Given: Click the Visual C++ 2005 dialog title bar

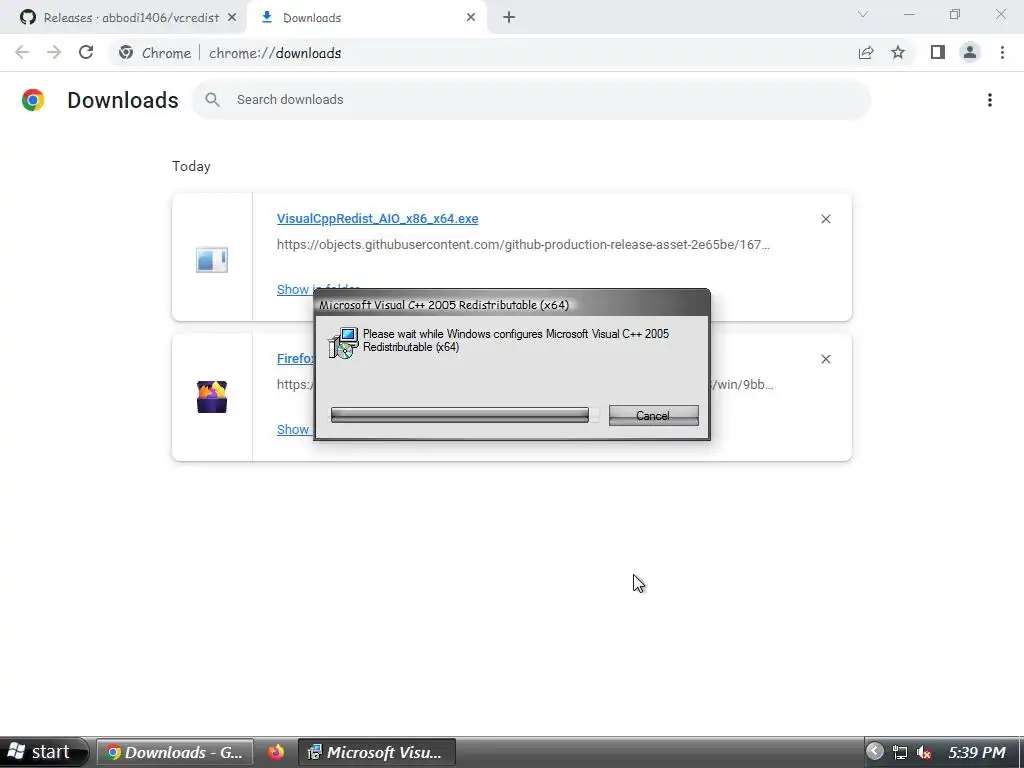Looking at the screenshot, I should coord(512,304).
